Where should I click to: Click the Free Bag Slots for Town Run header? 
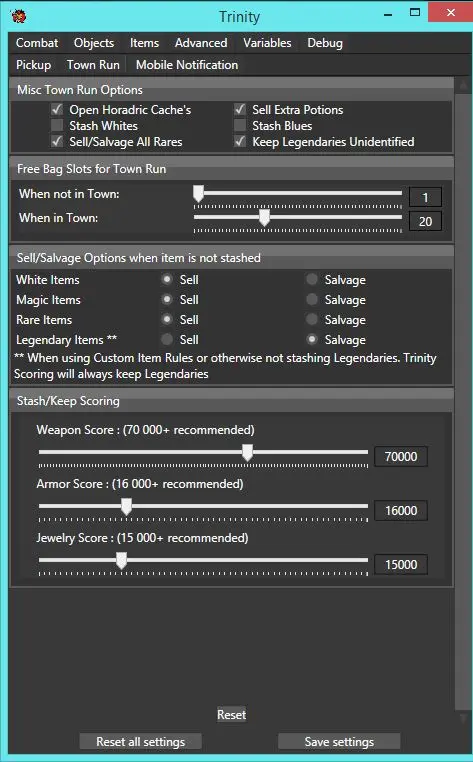pyautogui.click(x=231, y=169)
